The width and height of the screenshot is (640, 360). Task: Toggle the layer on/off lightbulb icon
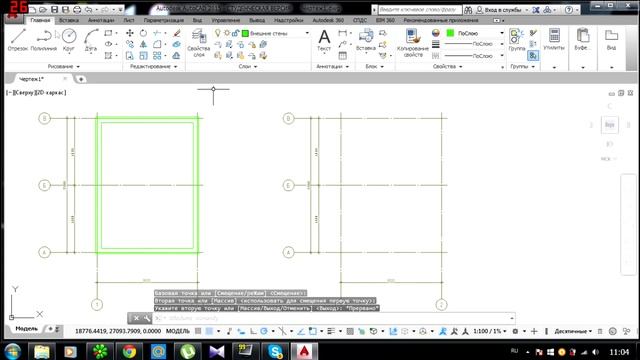pyautogui.click(x=218, y=33)
